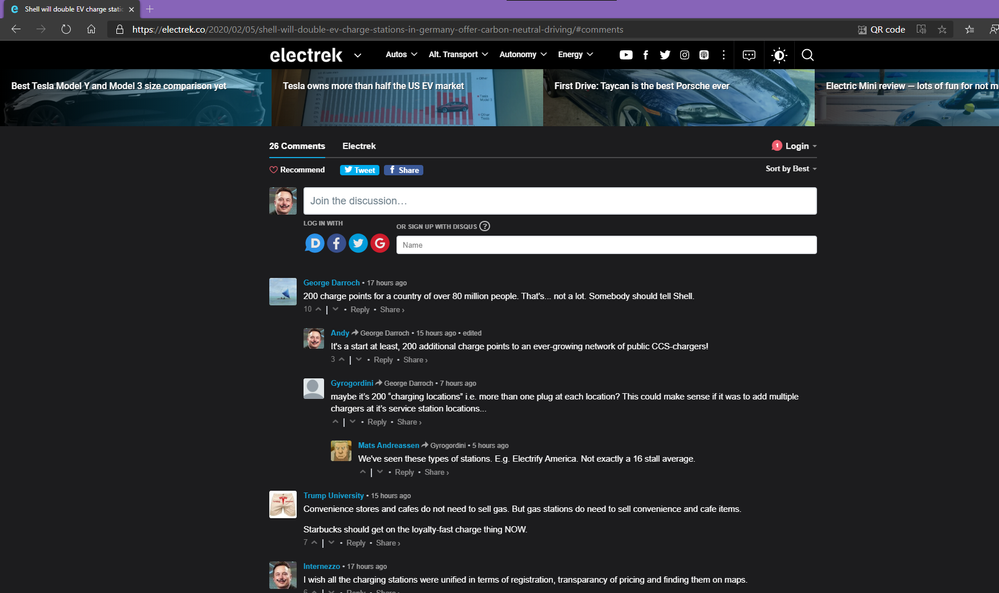The image size is (999, 593).
Task: Open the favorites list icon
Action: [969, 29]
